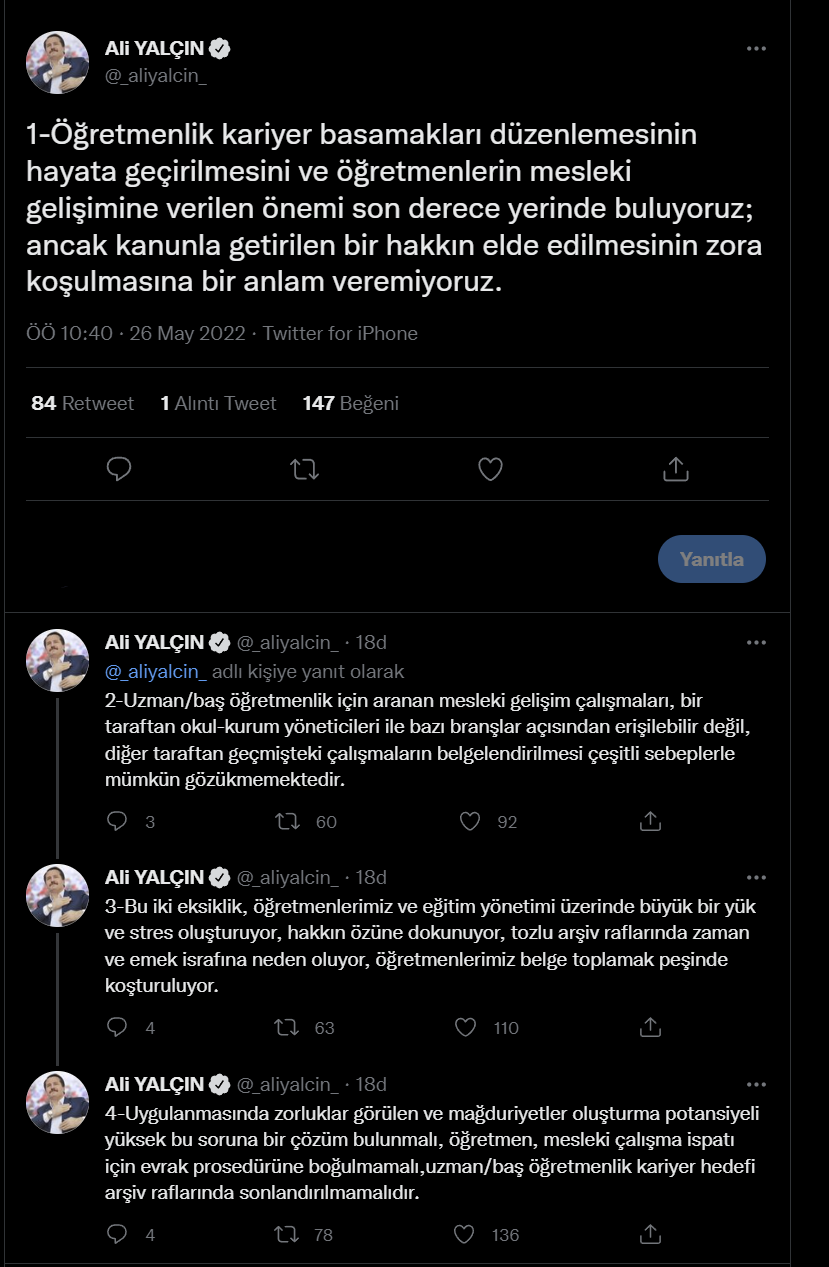Like the tweet with 92 likes
The image size is (829, 1267).
470,821
